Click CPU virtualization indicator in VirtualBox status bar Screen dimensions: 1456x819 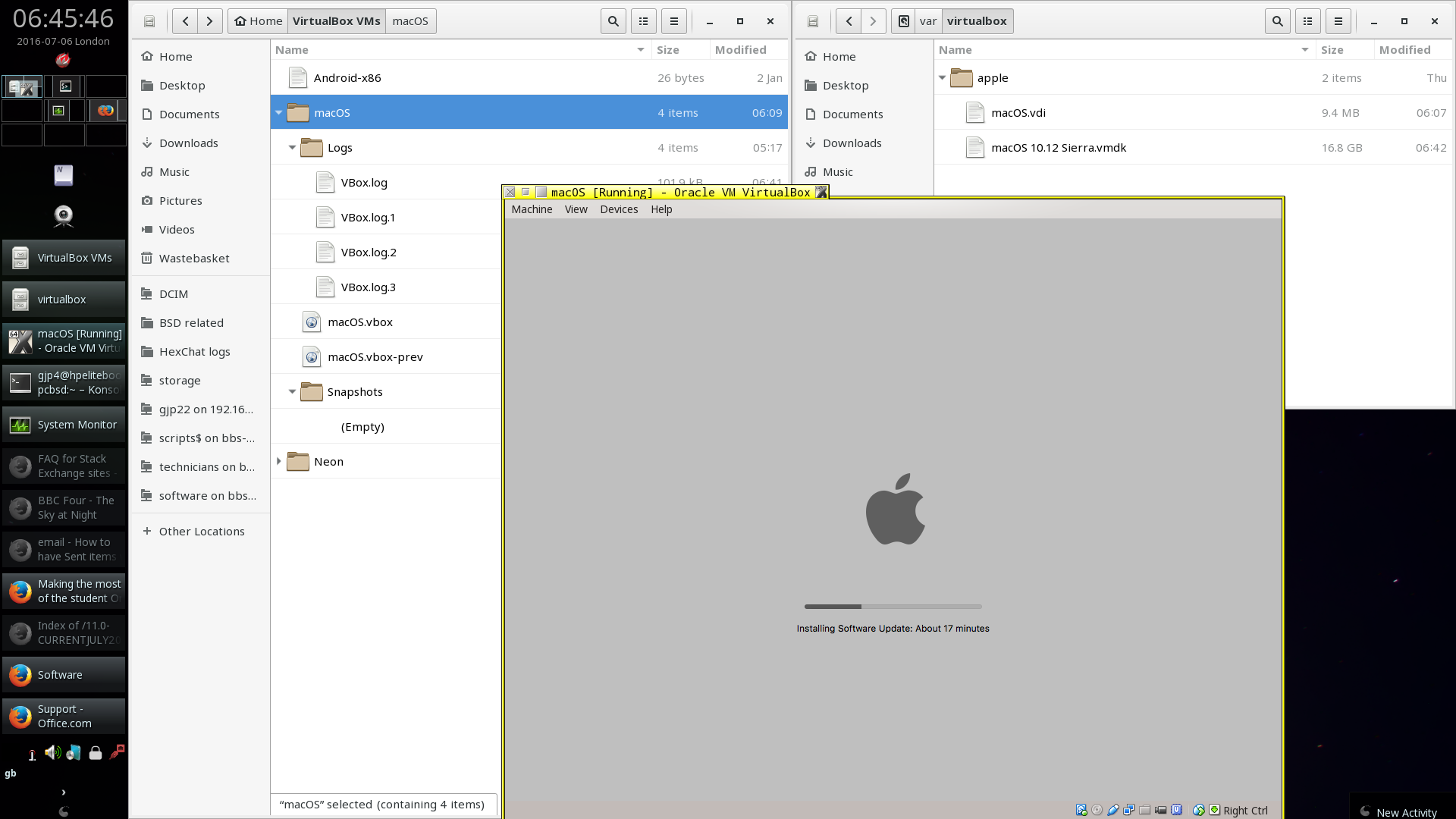1177,810
